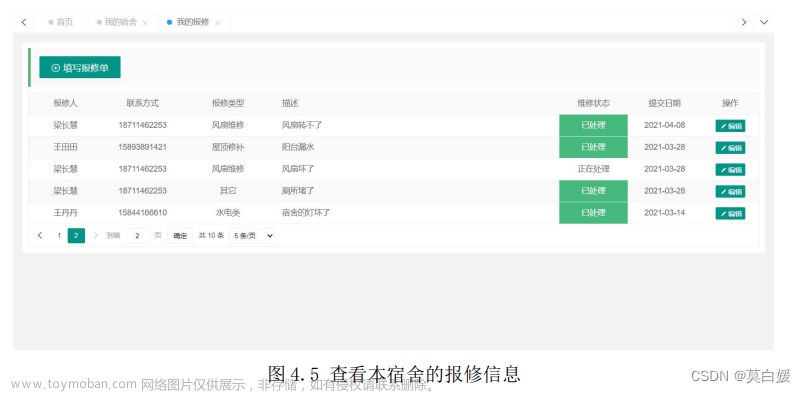
Task: Close the 我的宿舍 tab
Action: tap(145, 23)
